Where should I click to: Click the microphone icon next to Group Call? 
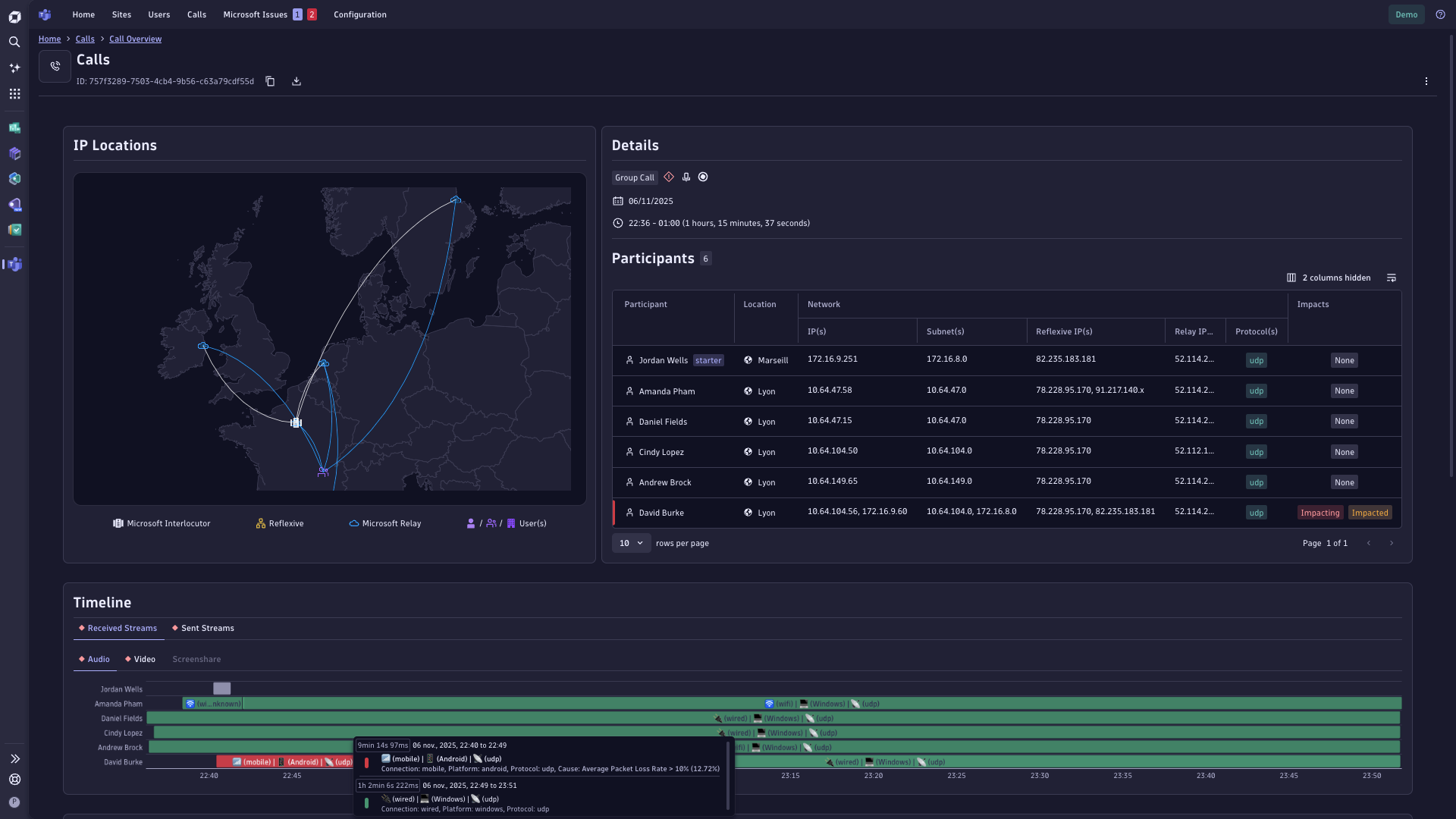[686, 177]
